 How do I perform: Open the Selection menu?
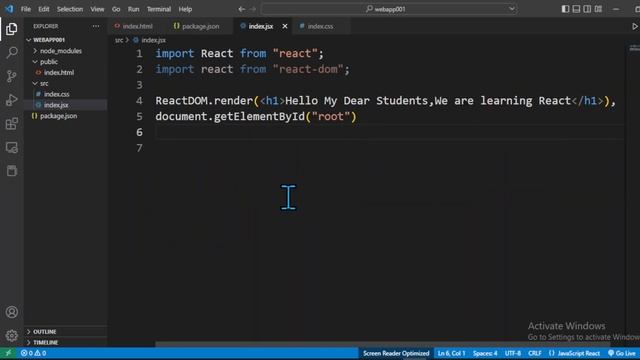pos(70,9)
